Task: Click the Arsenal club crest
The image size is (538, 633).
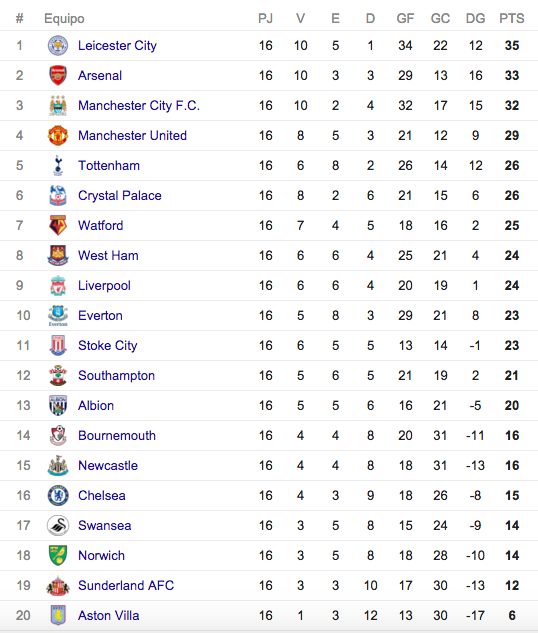Action: pos(58,75)
